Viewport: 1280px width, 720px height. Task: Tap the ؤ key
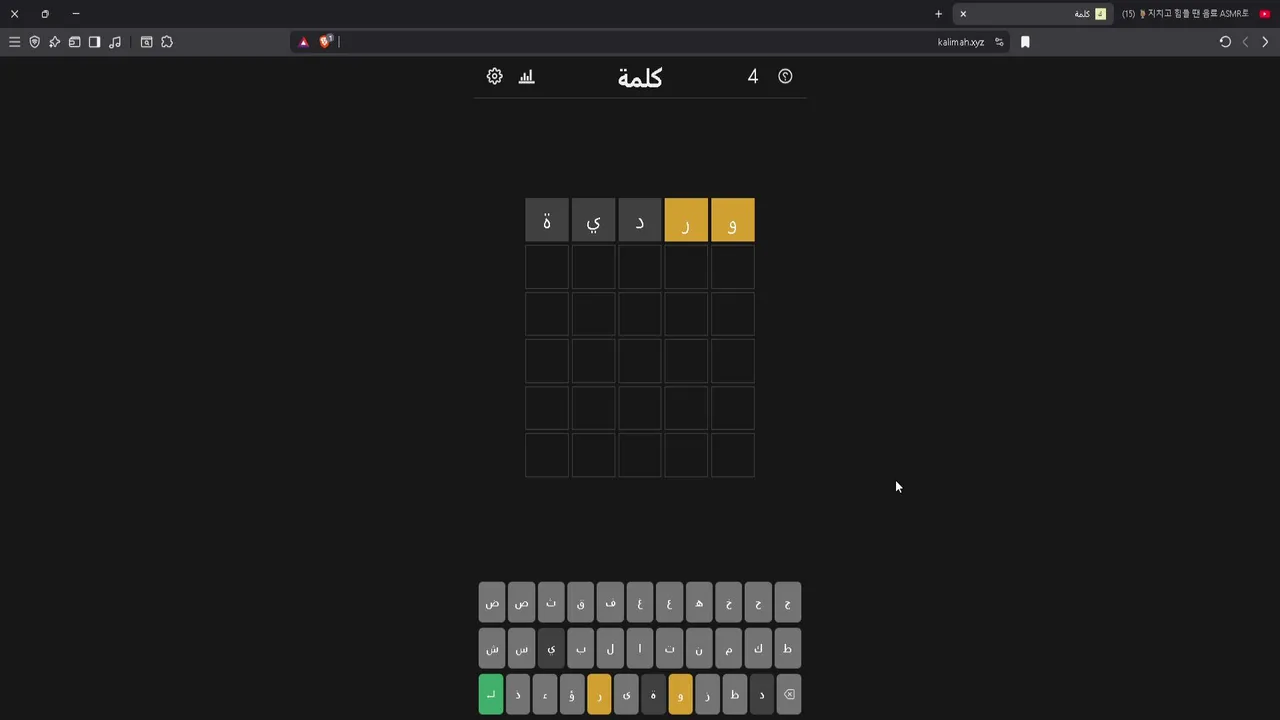pos(572,694)
